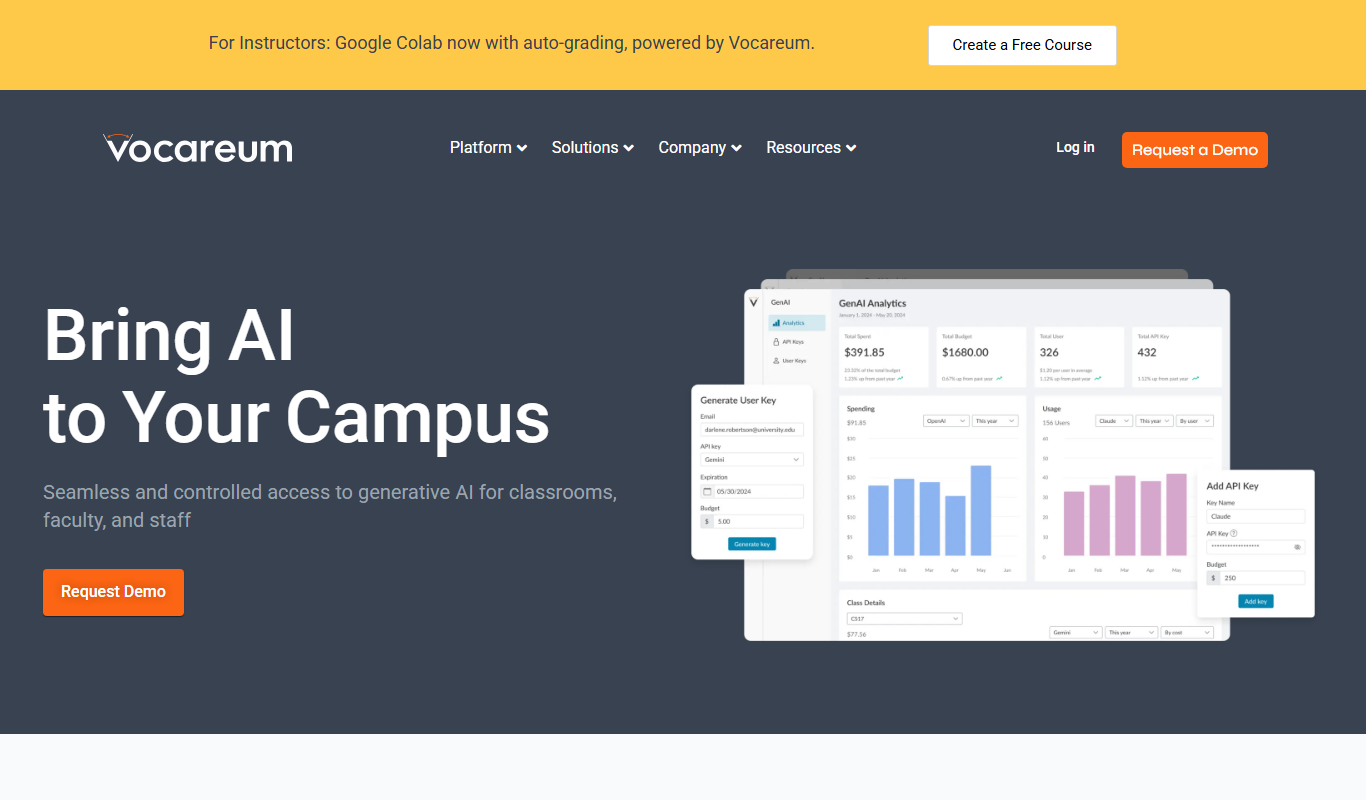The image size is (1366, 800).
Task: Open the Company menu
Action: [700, 147]
